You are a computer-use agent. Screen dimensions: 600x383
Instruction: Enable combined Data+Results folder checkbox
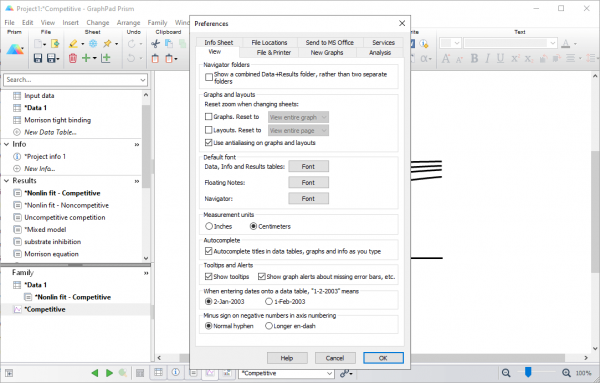tap(209, 77)
